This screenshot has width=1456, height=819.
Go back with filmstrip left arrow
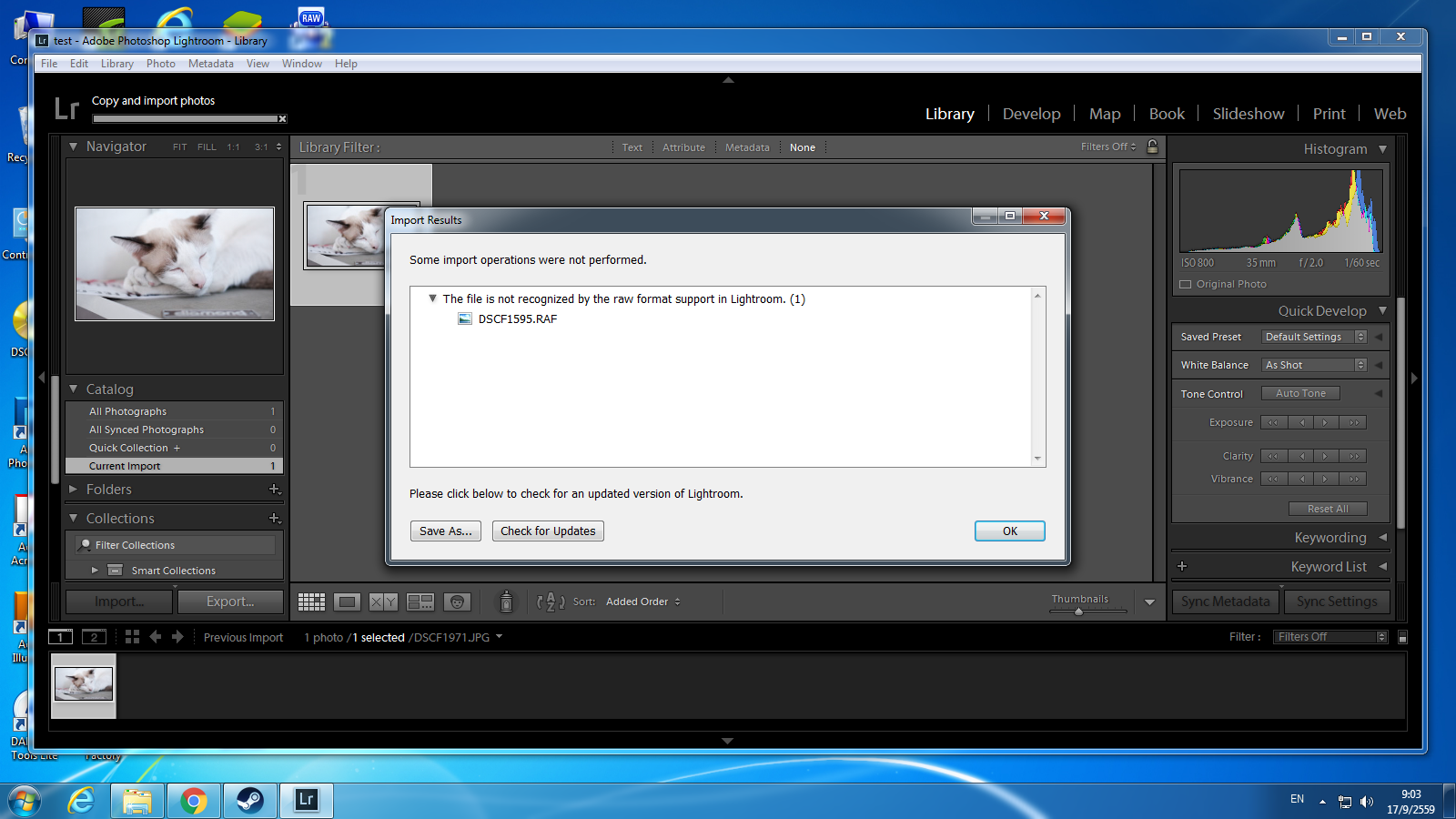pyautogui.click(x=156, y=637)
